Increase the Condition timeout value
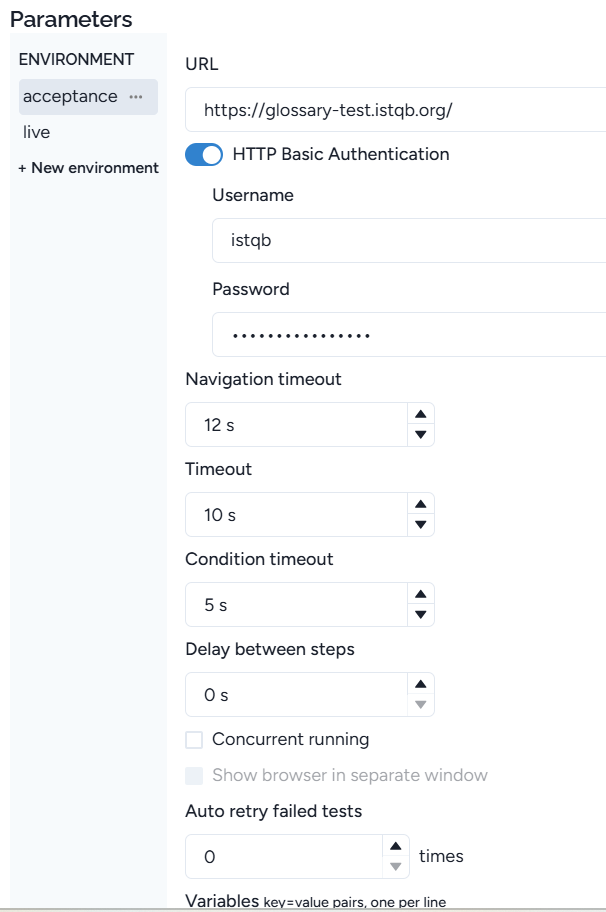 coord(421,594)
